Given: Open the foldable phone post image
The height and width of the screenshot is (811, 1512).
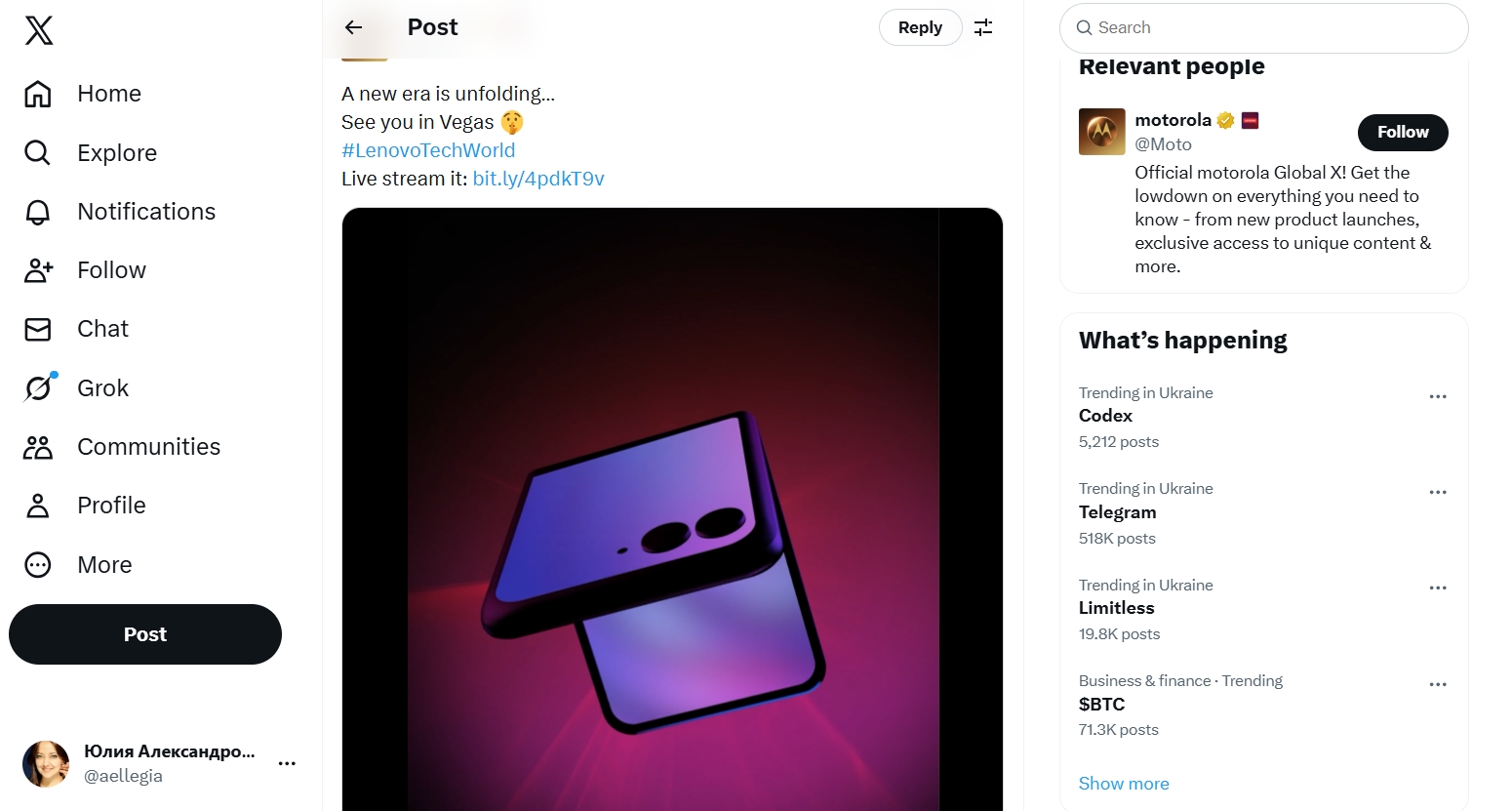Looking at the screenshot, I should [x=672, y=508].
